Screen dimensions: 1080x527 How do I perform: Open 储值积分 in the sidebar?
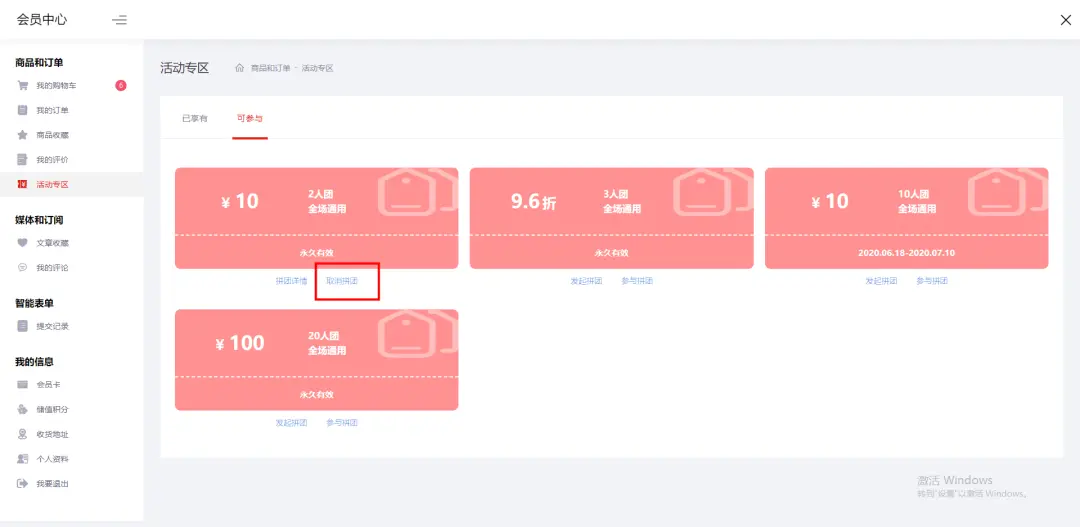[x=52, y=410]
